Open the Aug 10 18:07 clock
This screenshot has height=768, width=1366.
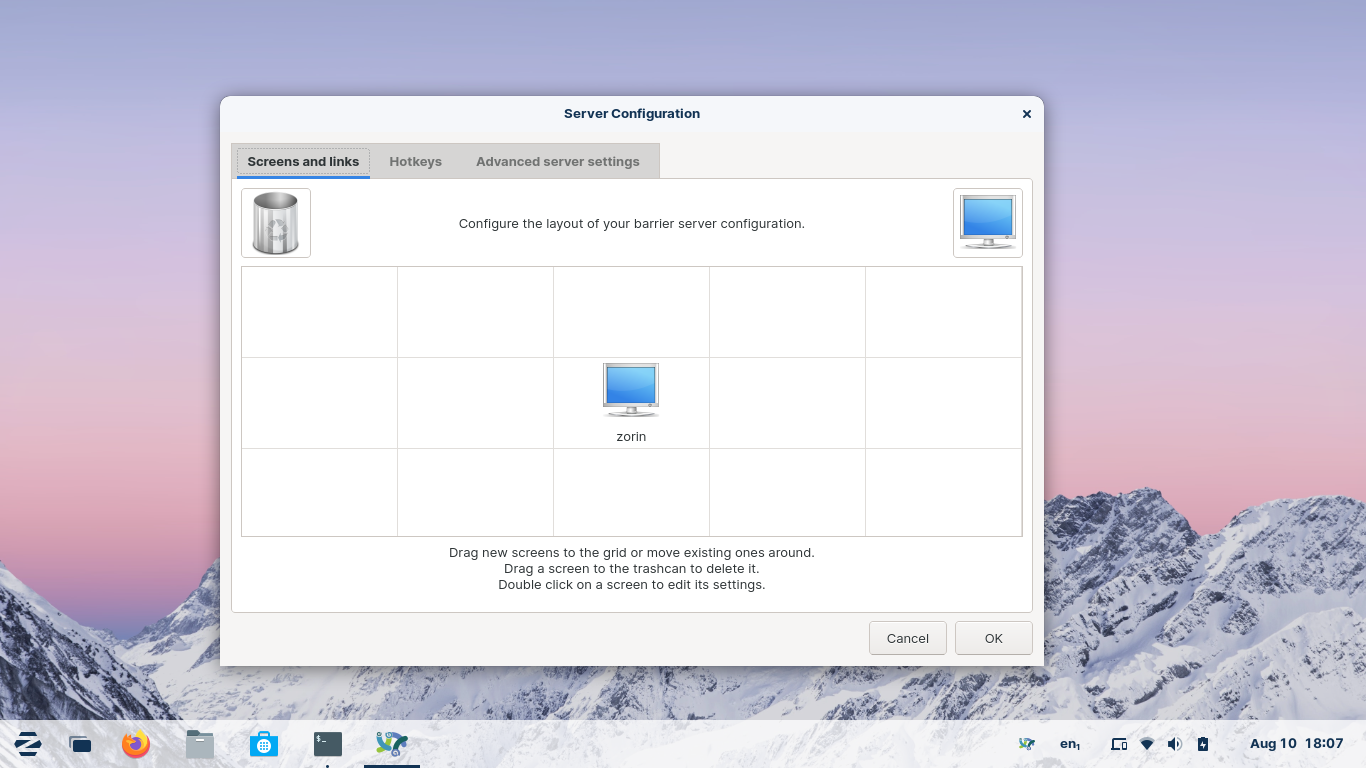[1296, 744]
